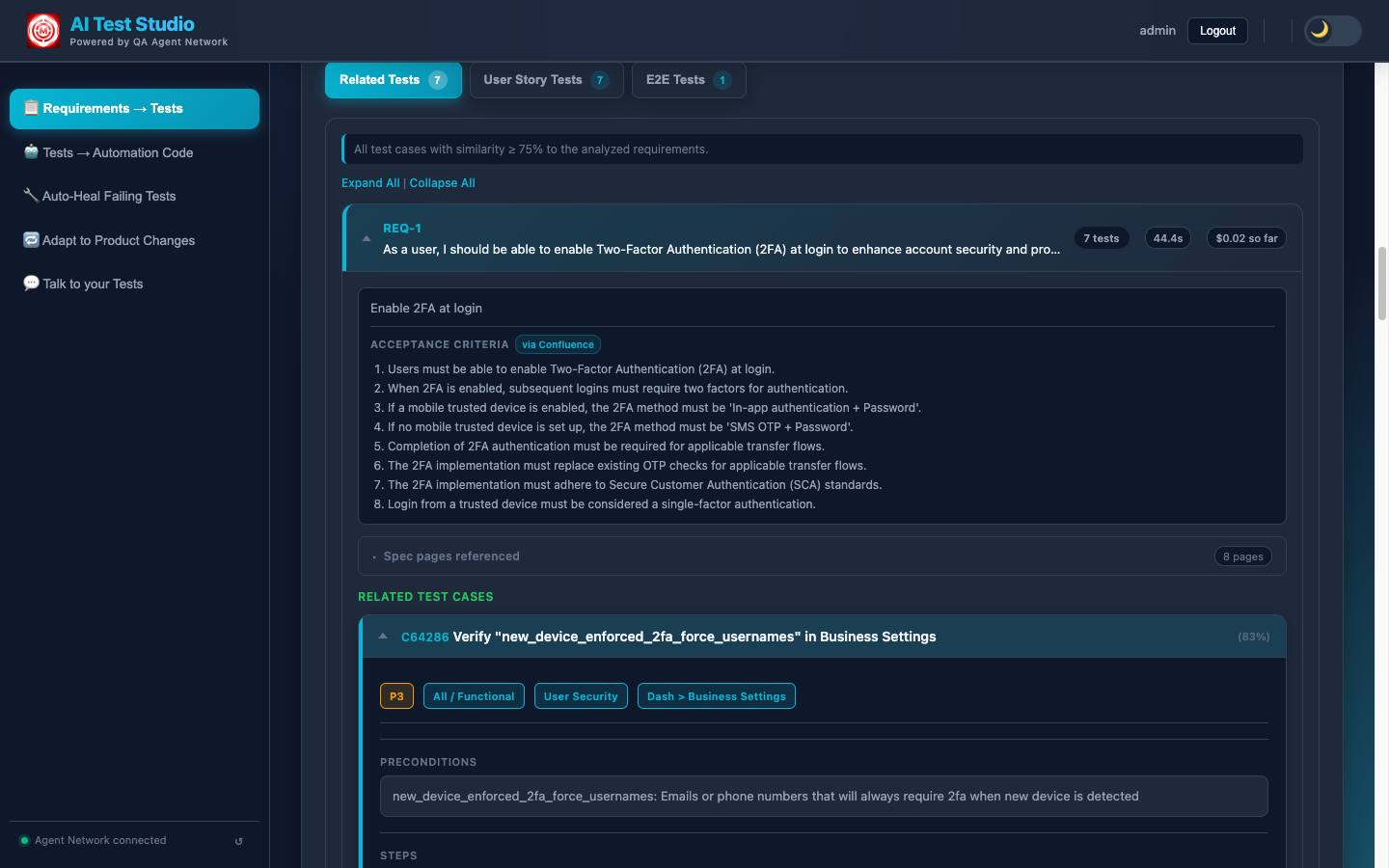
Task: Click the robot icon beside Tests → Automation Code
Action: tap(31, 151)
